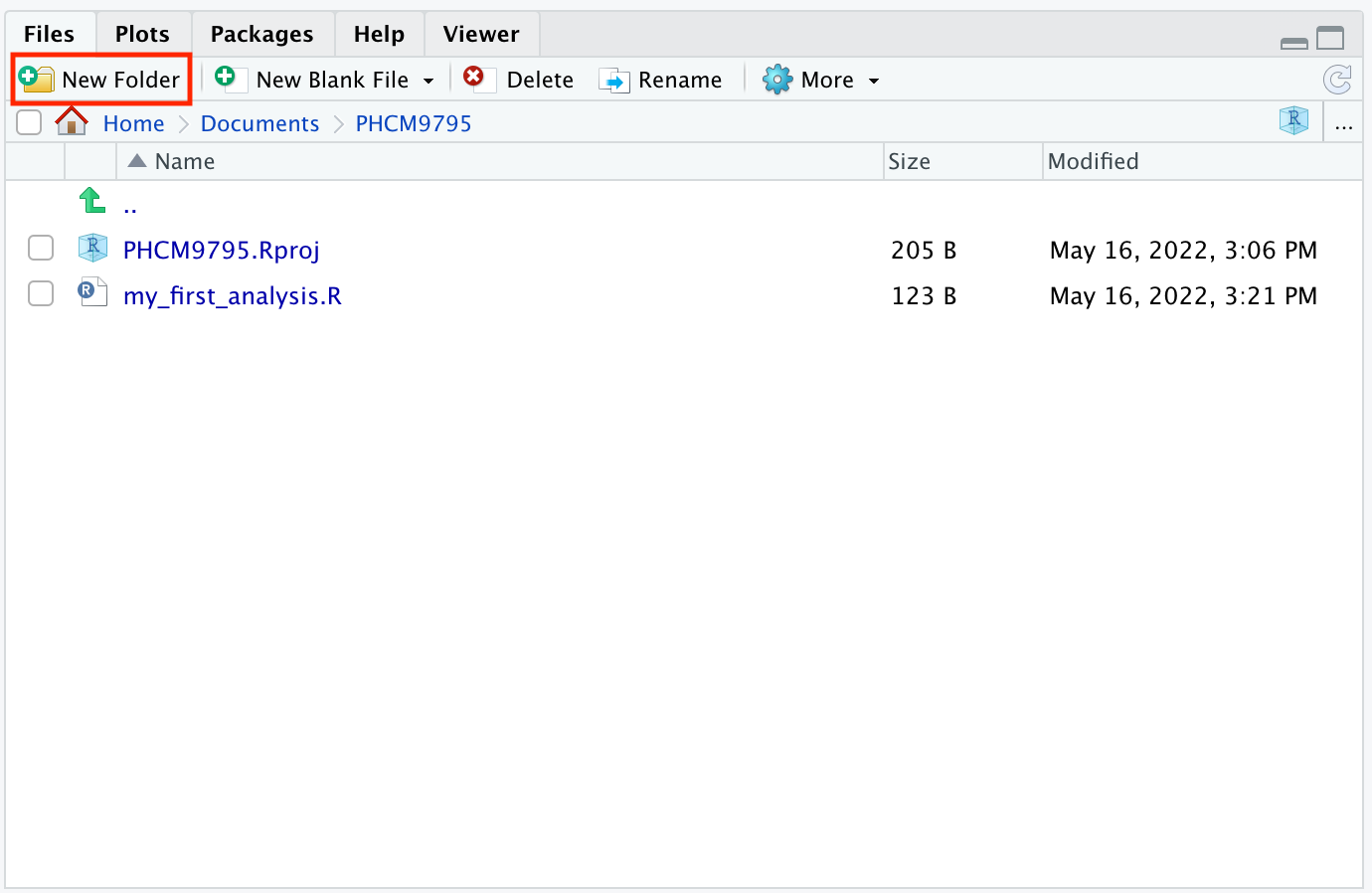The image size is (1372, 893).
Task: Click the Rename file icon
Action: (x=614, y=81)
